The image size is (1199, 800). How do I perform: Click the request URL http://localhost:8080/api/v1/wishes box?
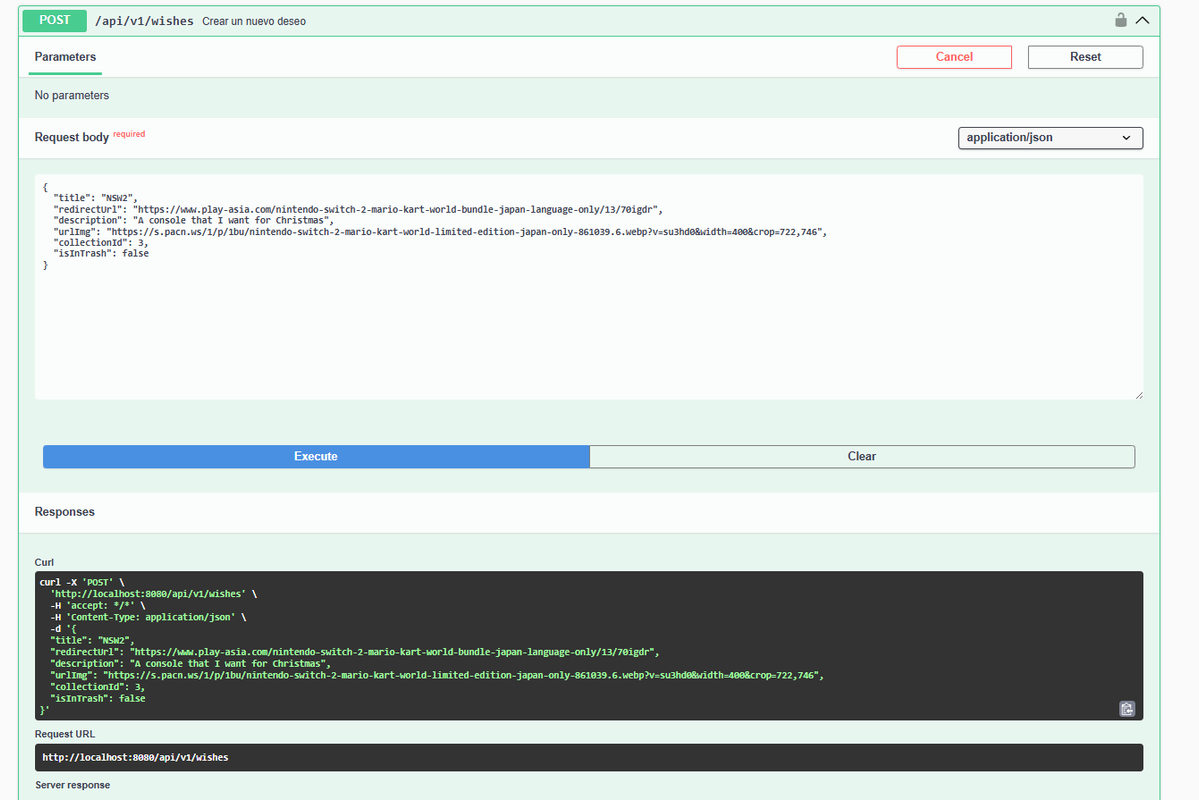[589, 758]
